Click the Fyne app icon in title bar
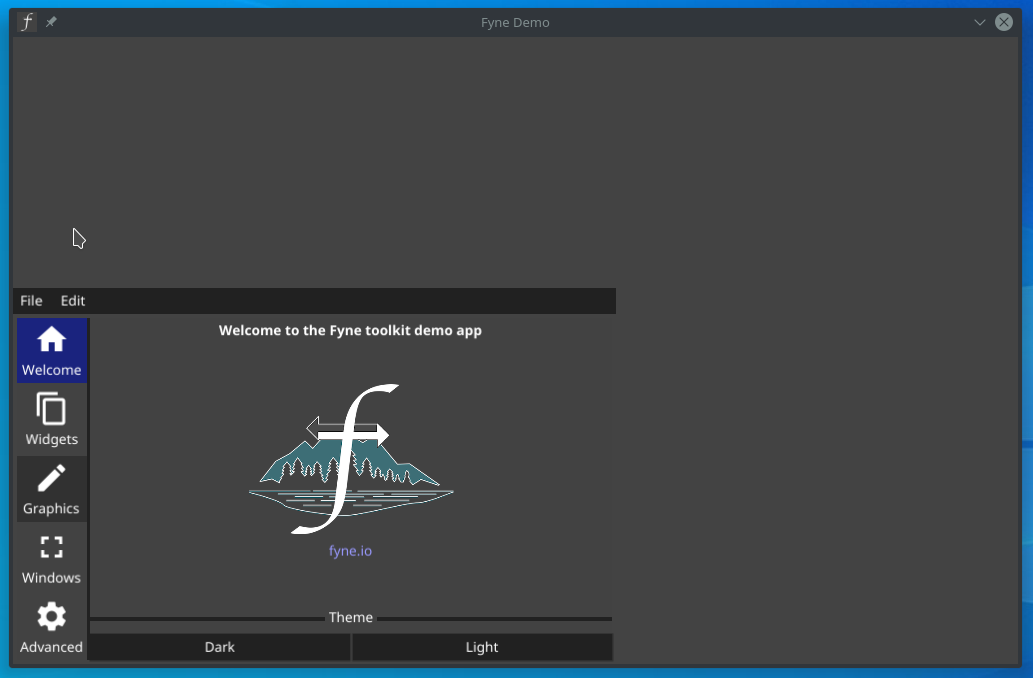 tap(26, 22)
